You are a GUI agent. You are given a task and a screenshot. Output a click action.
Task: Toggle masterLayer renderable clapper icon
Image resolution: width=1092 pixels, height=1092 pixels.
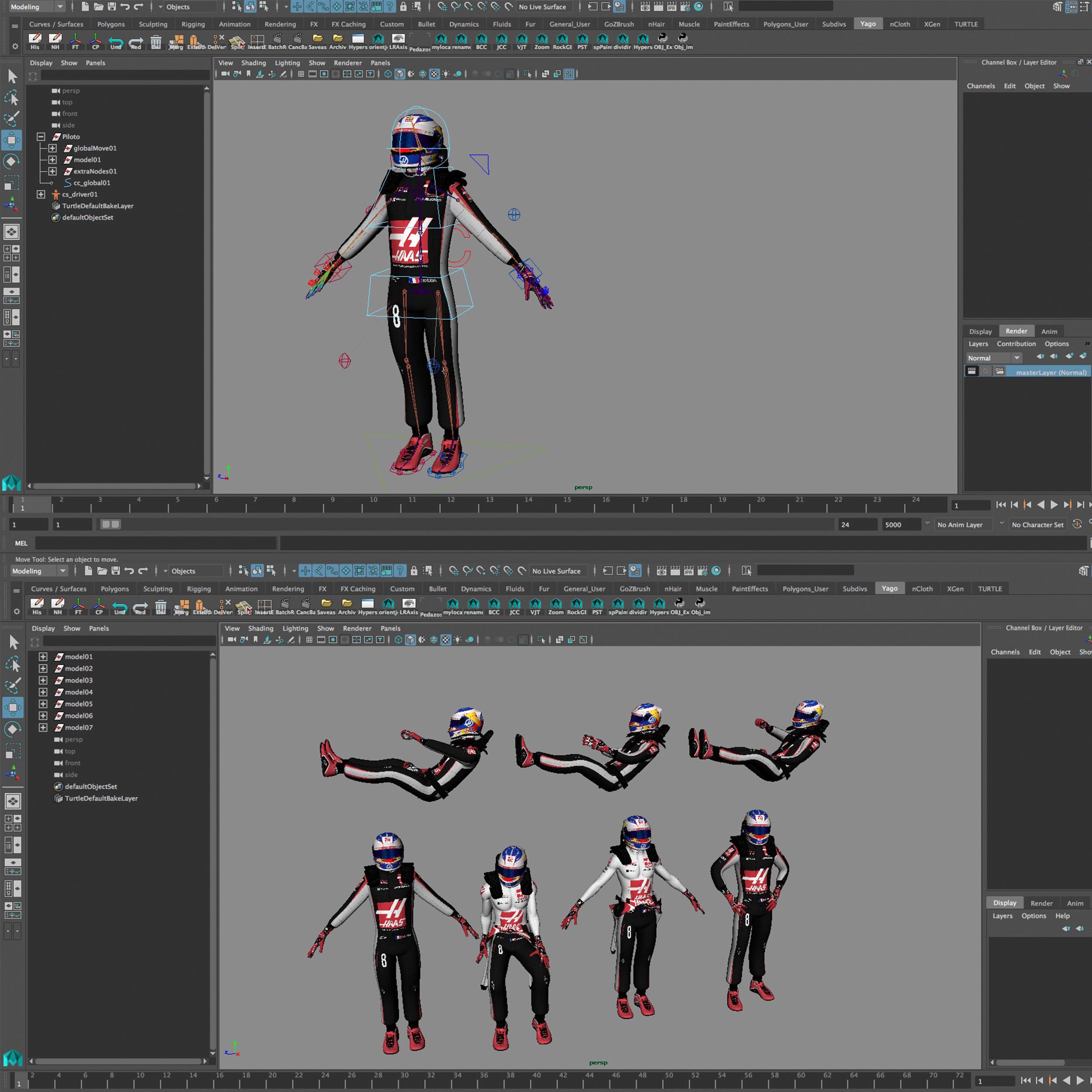click(x=971, y=371)
